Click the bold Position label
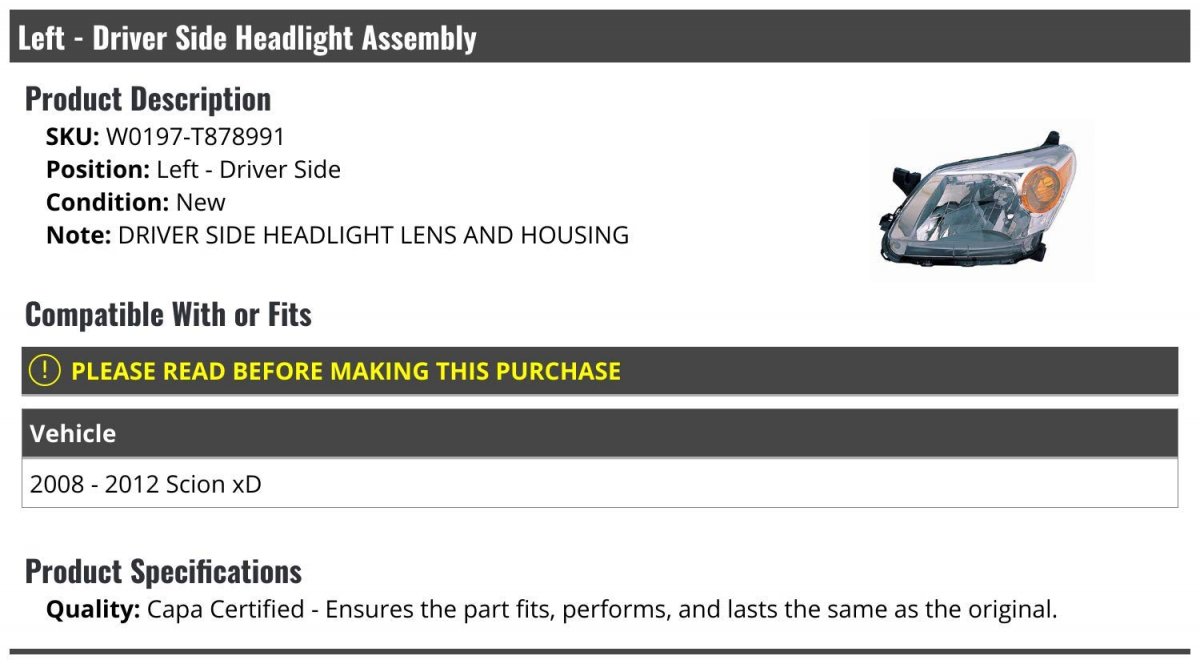 pos(98,169)
